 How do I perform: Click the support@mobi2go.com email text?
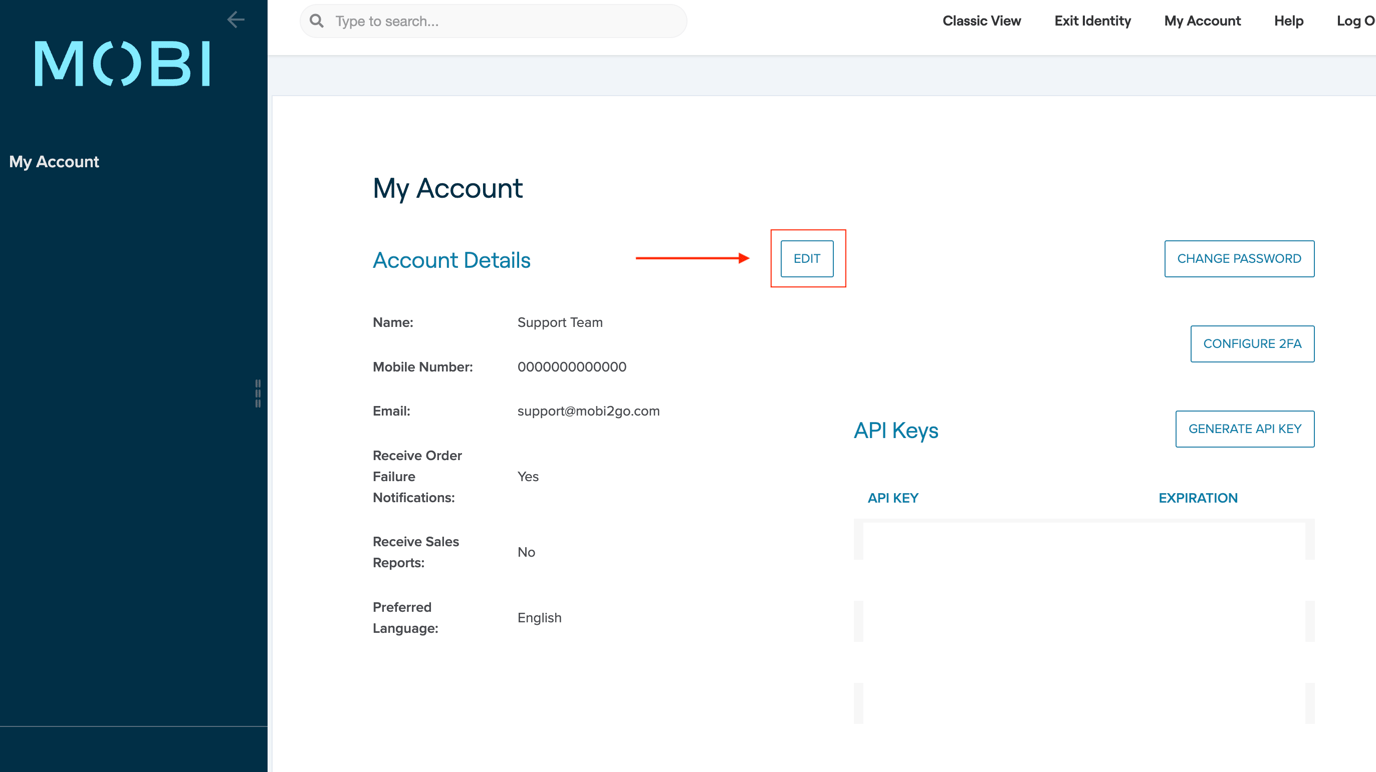[x=588, y=411]
